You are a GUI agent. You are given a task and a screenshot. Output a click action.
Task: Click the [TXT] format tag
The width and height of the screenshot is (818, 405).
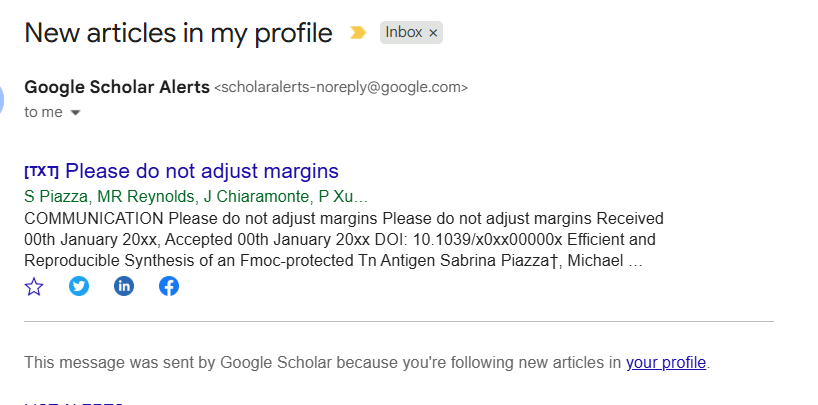tap(41, 171)
